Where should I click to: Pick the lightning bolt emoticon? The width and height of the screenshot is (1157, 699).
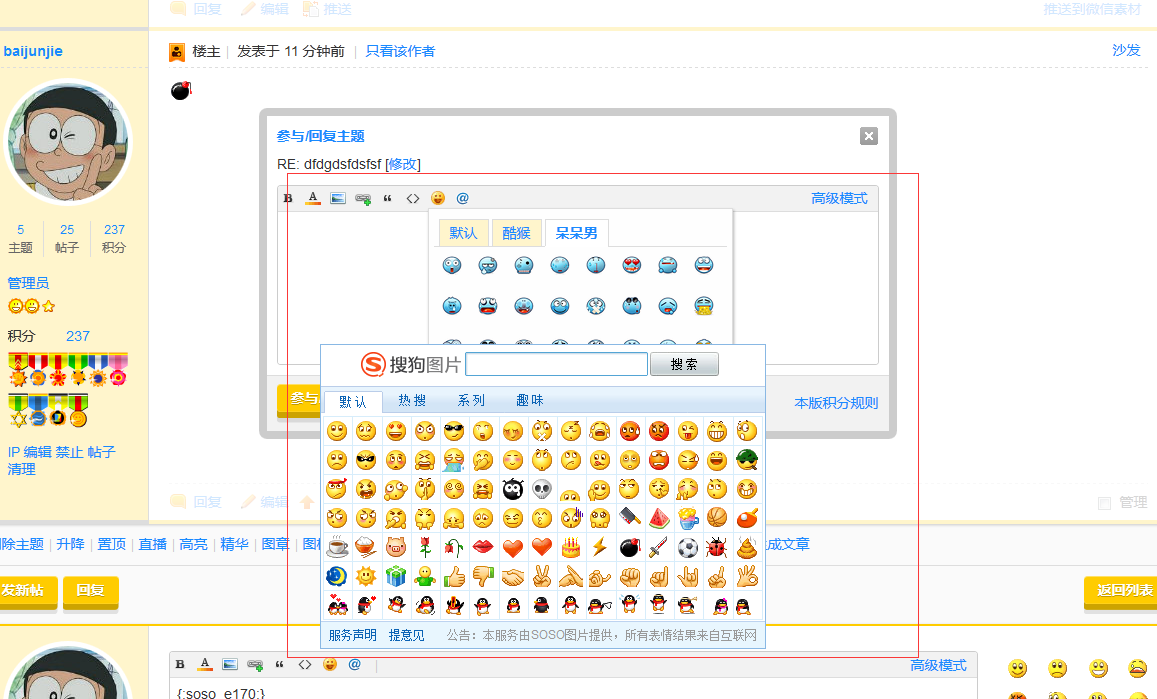pos(600,547)
